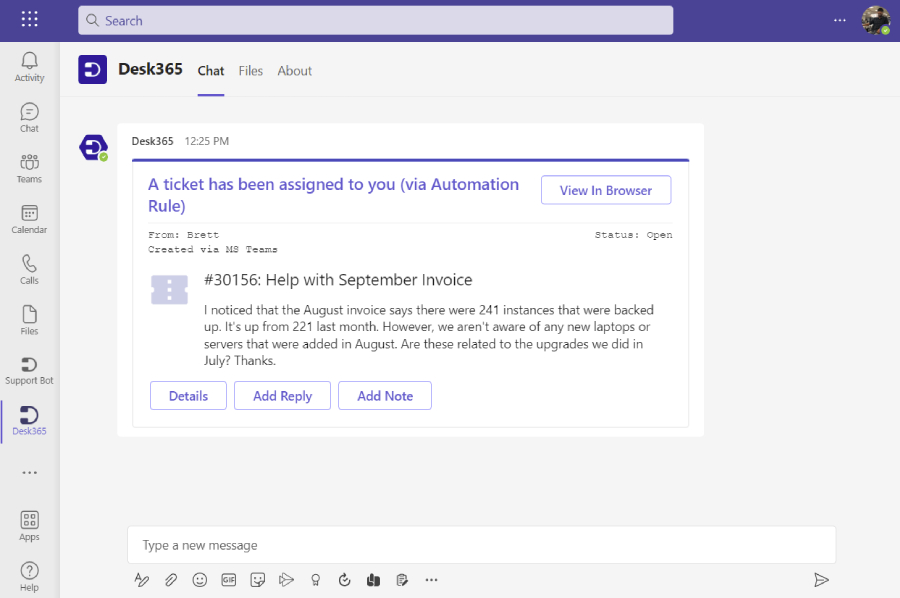The image size is (900, 598).
Task: Switch to the Files tab
Action: point(251,71)
